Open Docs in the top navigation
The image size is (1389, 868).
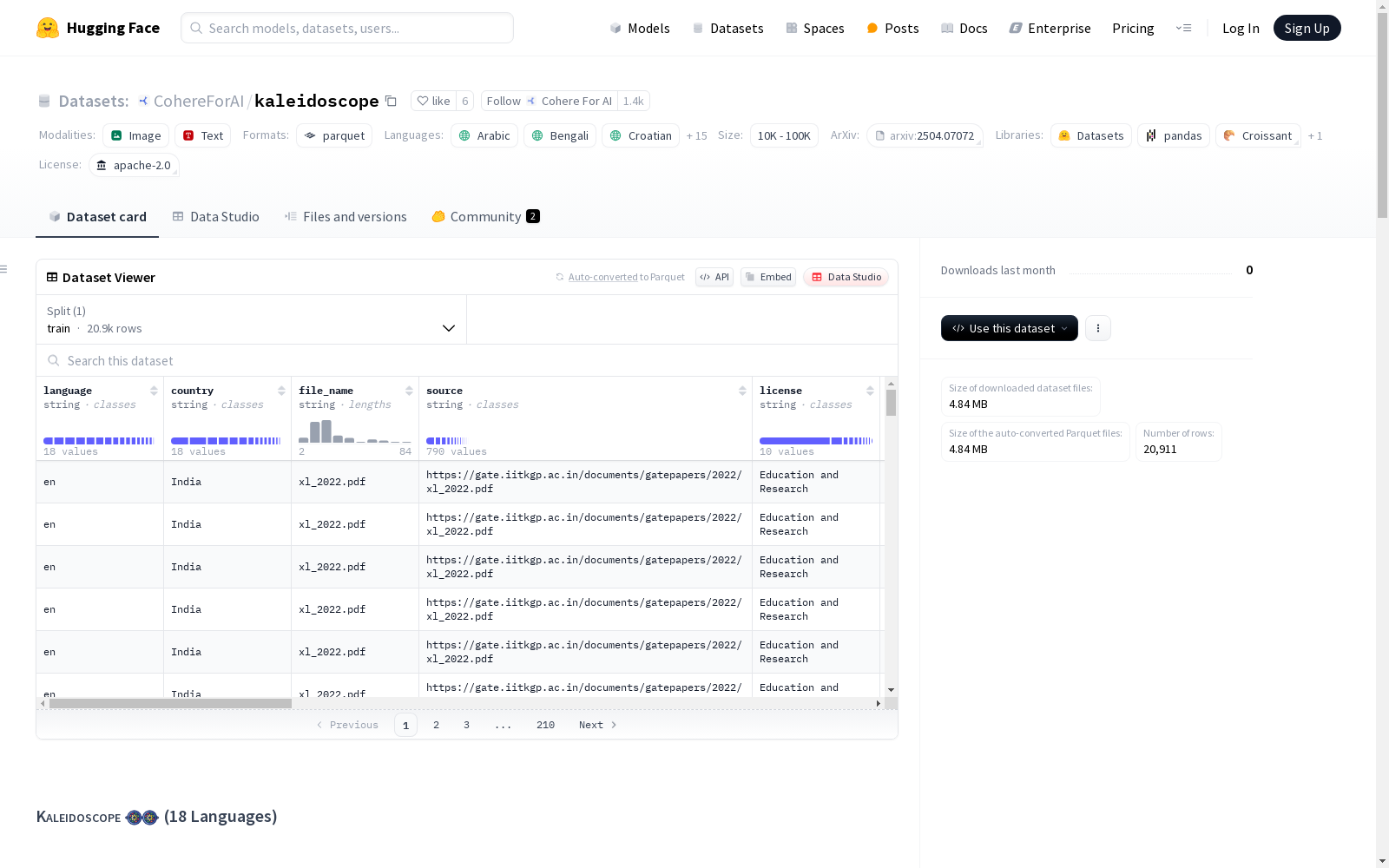pos(964,28)
